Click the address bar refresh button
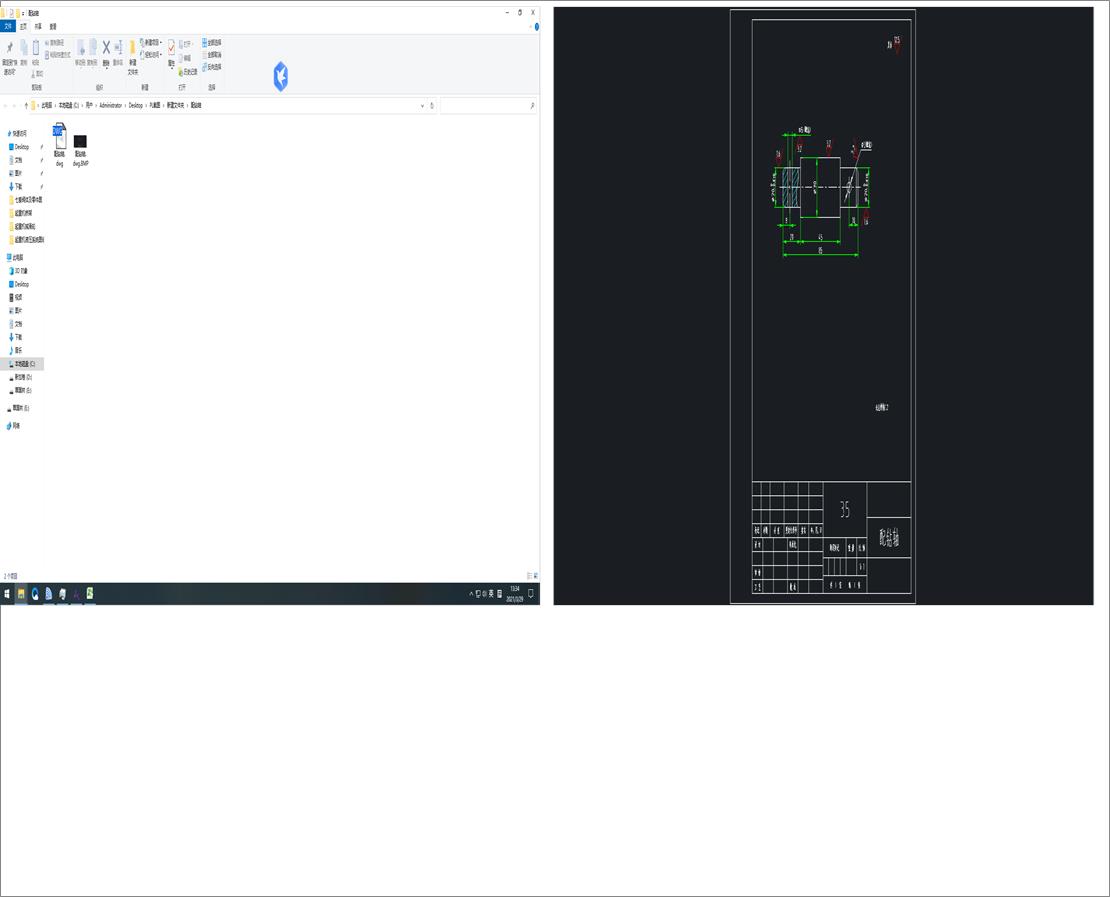1110x897 pixels. [432, 105]
